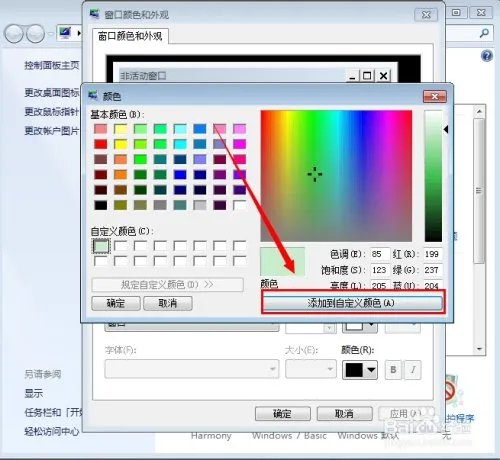Viewport: 500px width, 460px height.
Task: Click the control panel icon in address bar
Action: [x=65, y=33]
